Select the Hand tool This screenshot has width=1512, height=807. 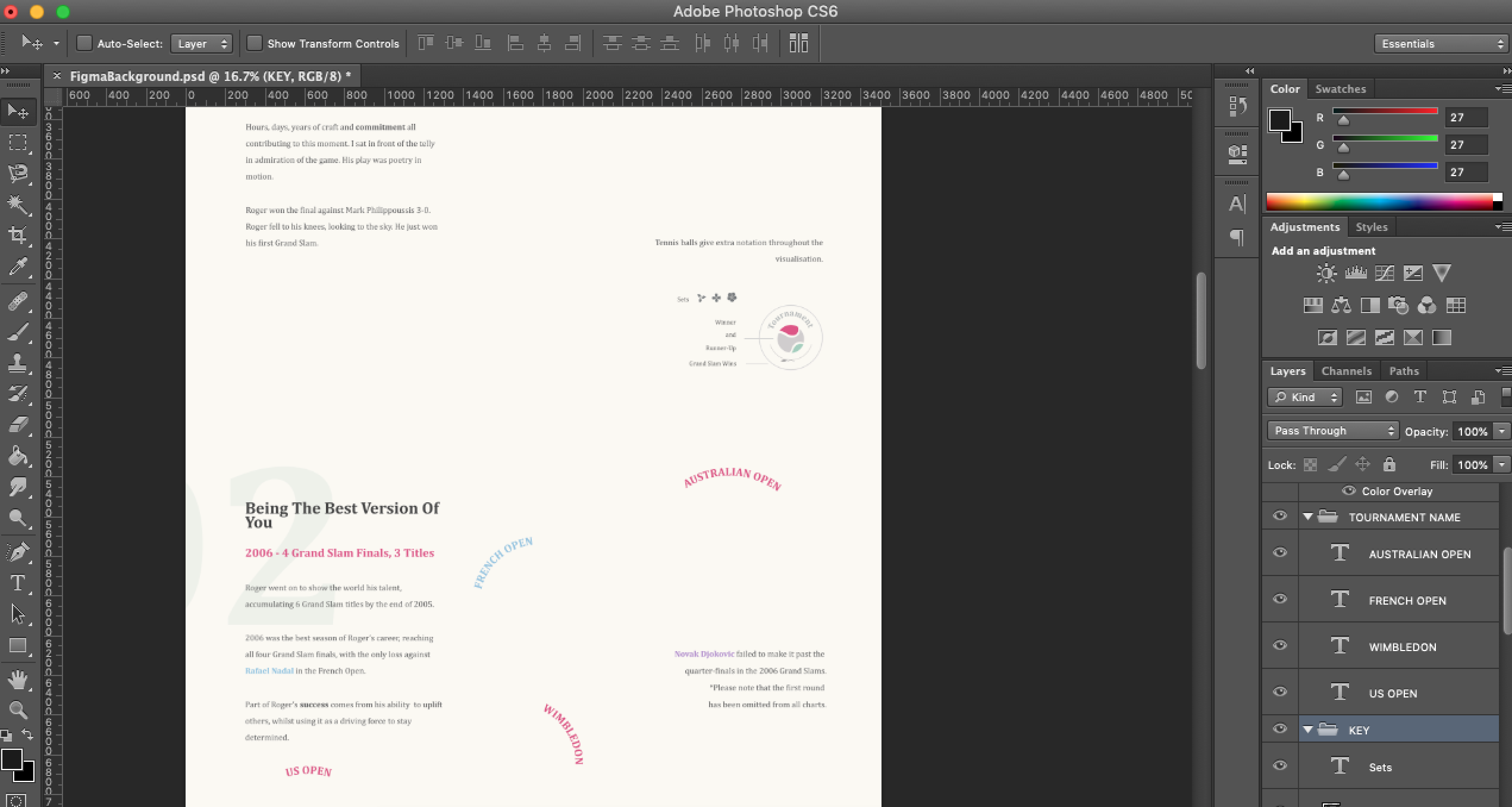tap(18, 679)
